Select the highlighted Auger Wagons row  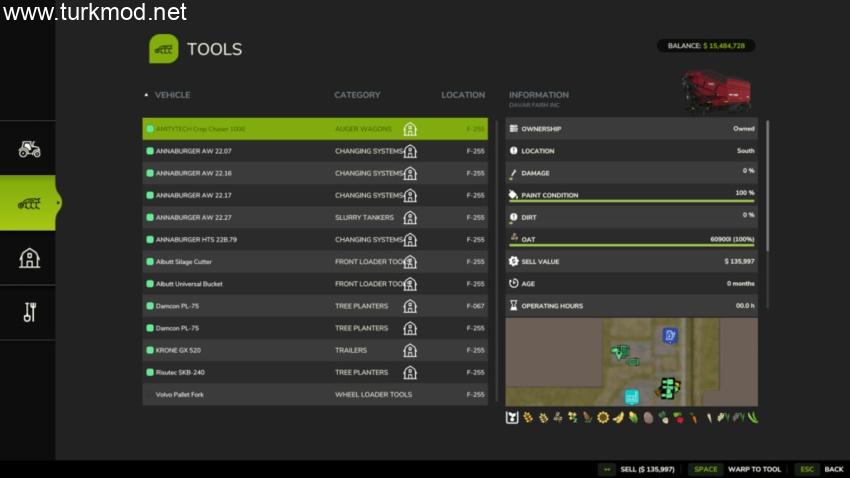(x=315, y=129)
